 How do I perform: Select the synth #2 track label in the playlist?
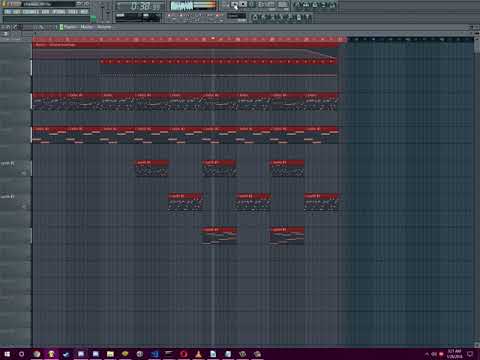coord(7,197)
